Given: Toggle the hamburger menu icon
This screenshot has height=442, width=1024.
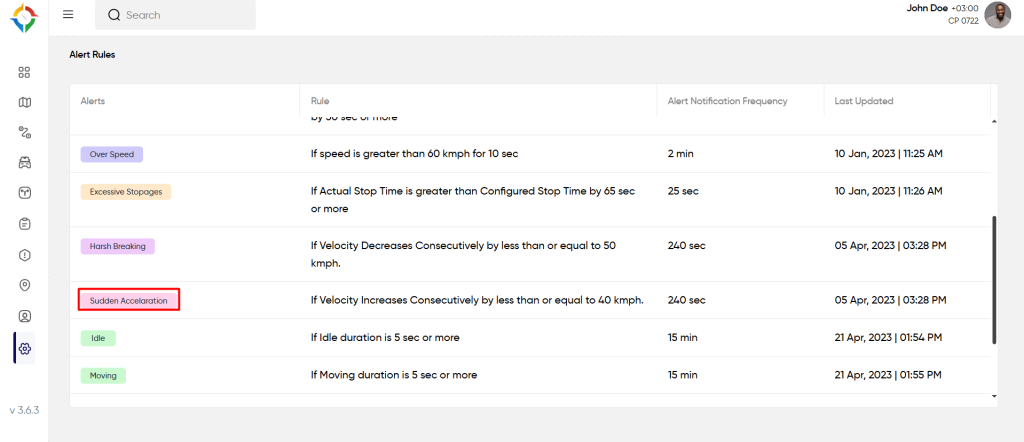Looking at the screenshot, I should 68,15.
